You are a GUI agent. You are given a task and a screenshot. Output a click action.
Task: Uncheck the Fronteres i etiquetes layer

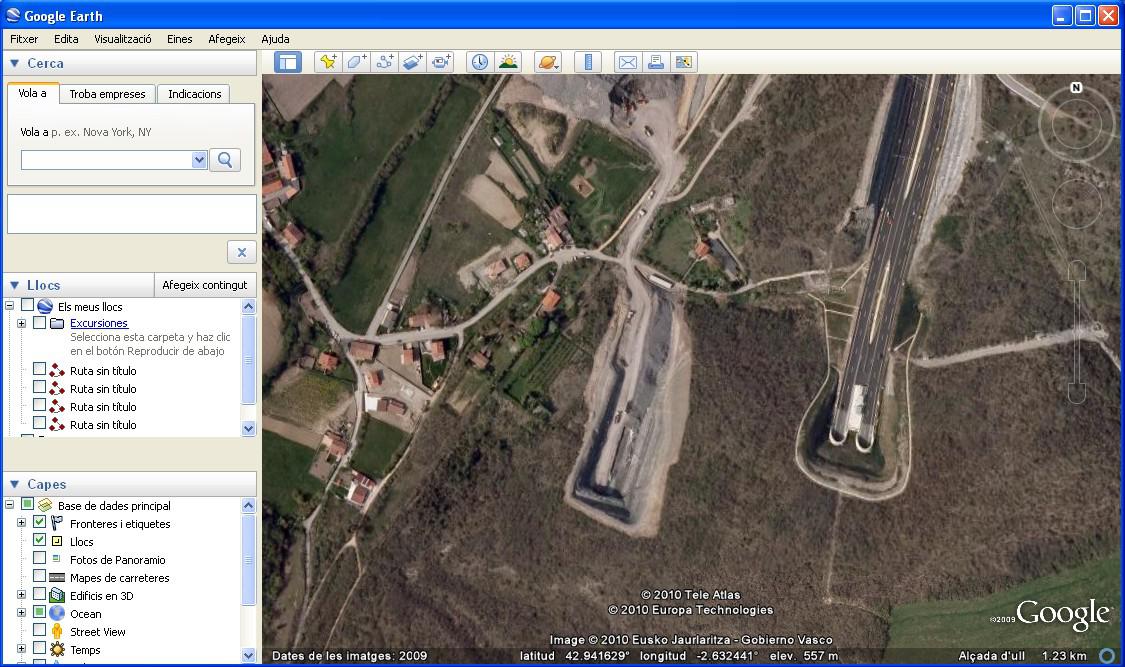(x=40, y=523)
